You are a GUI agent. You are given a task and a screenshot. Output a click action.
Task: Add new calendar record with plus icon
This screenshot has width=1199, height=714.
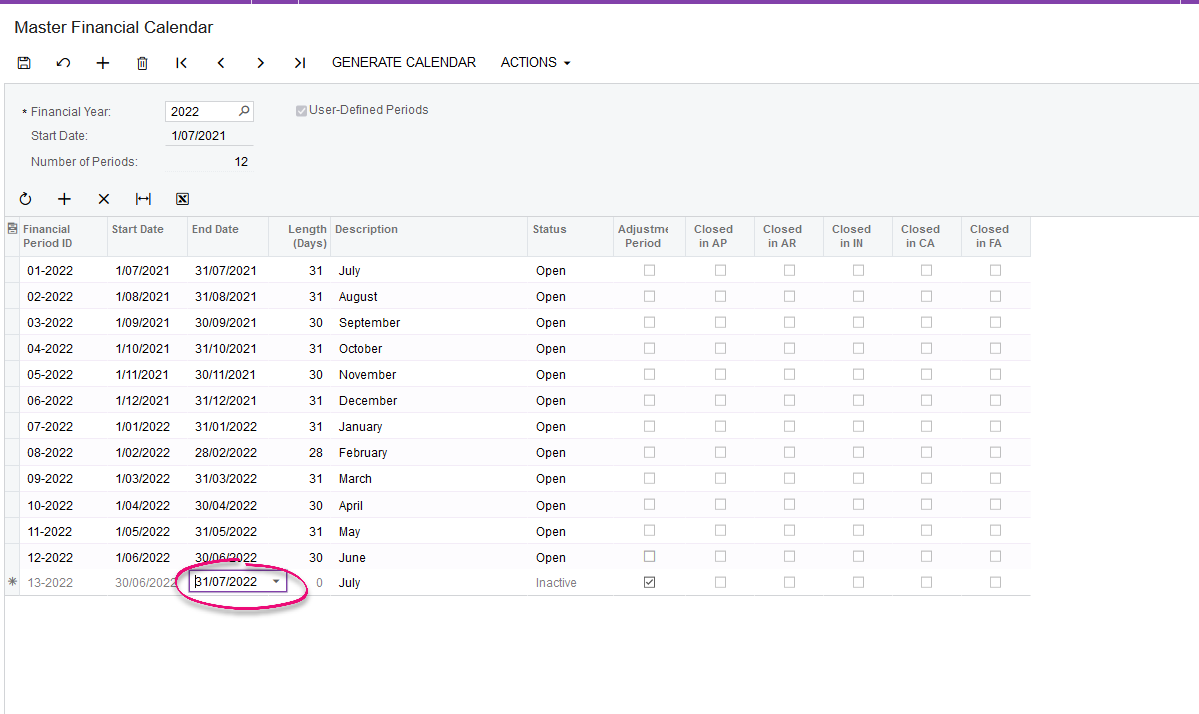[102, 63]
